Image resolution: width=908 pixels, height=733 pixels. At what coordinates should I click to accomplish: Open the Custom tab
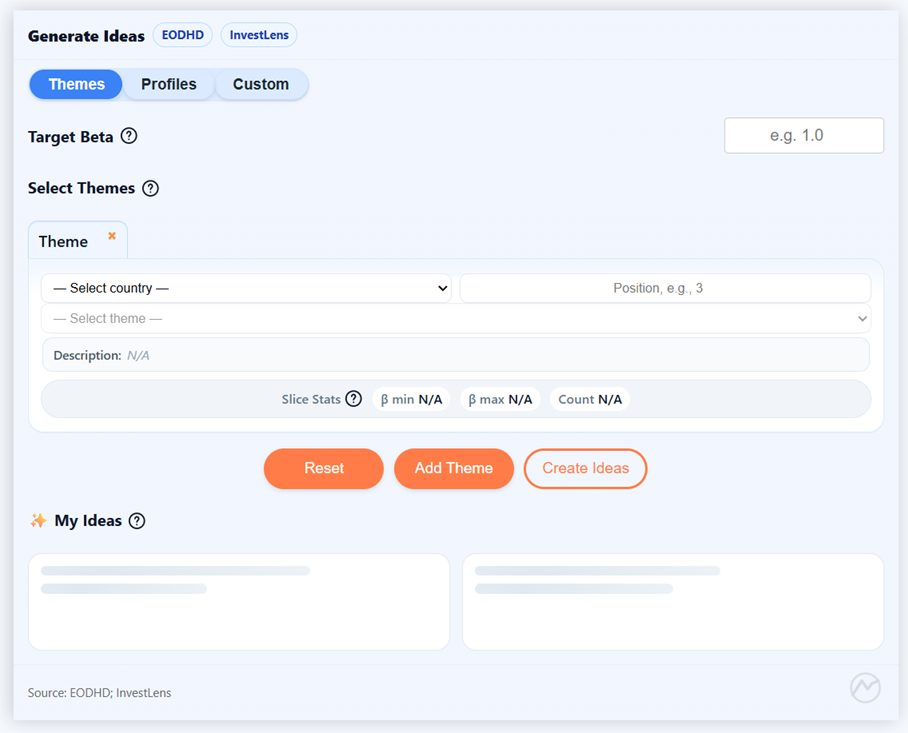tap(261, 84)
